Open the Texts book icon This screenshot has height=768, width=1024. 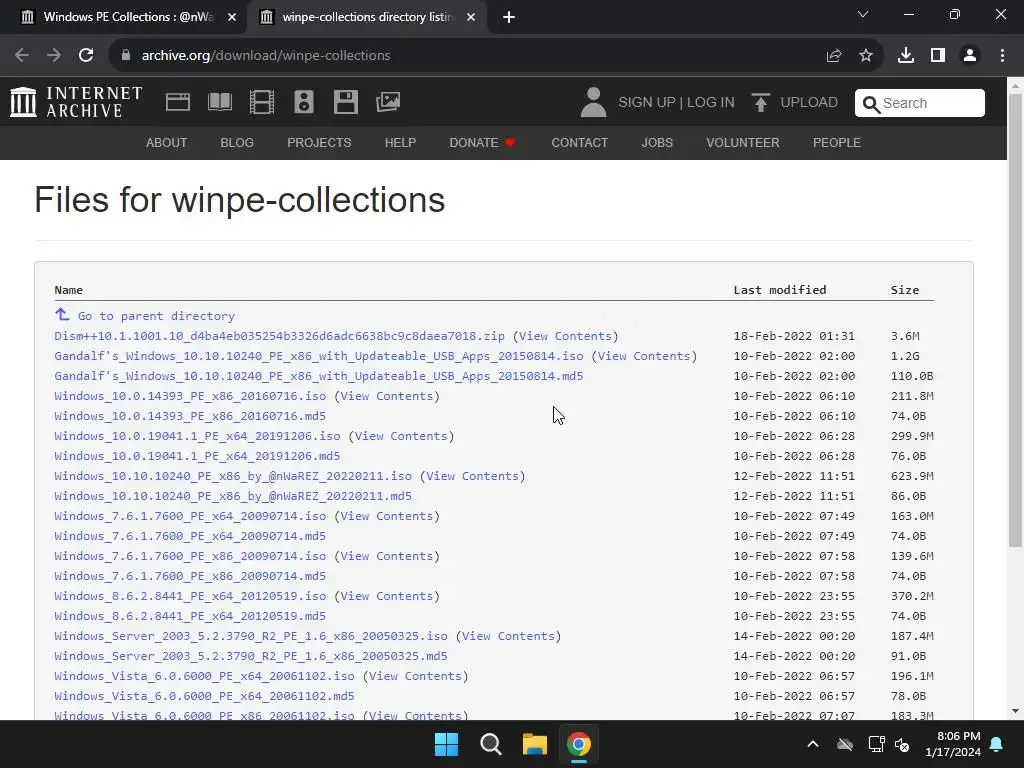219,103
